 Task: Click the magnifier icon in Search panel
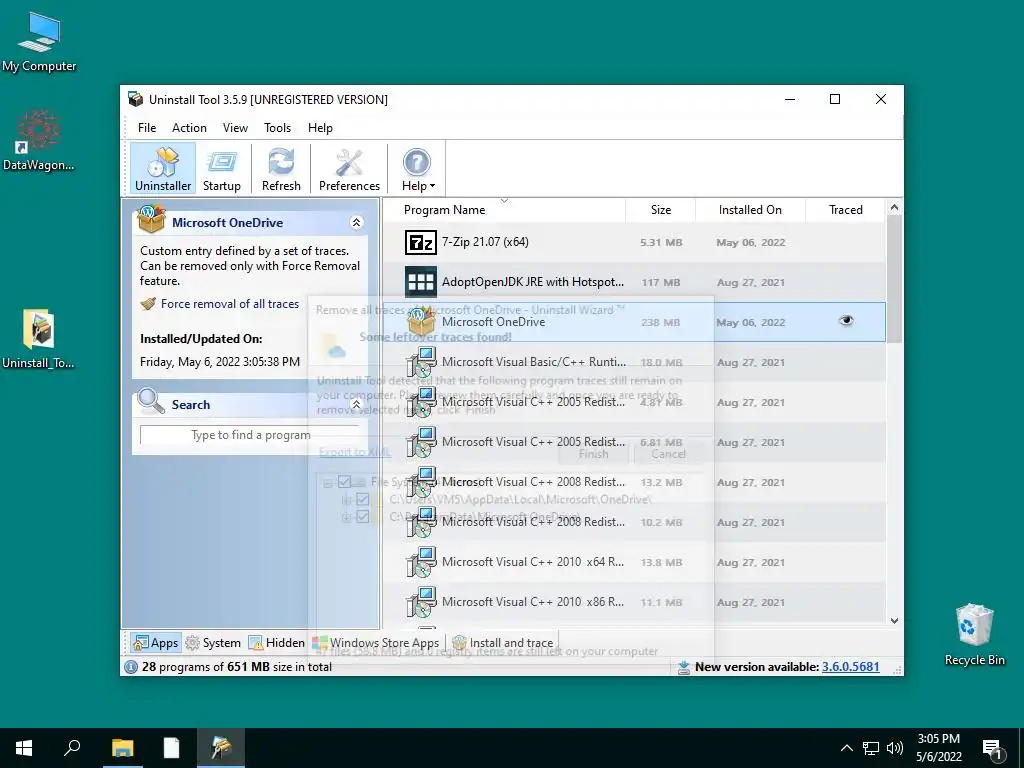tap(151, 401)
